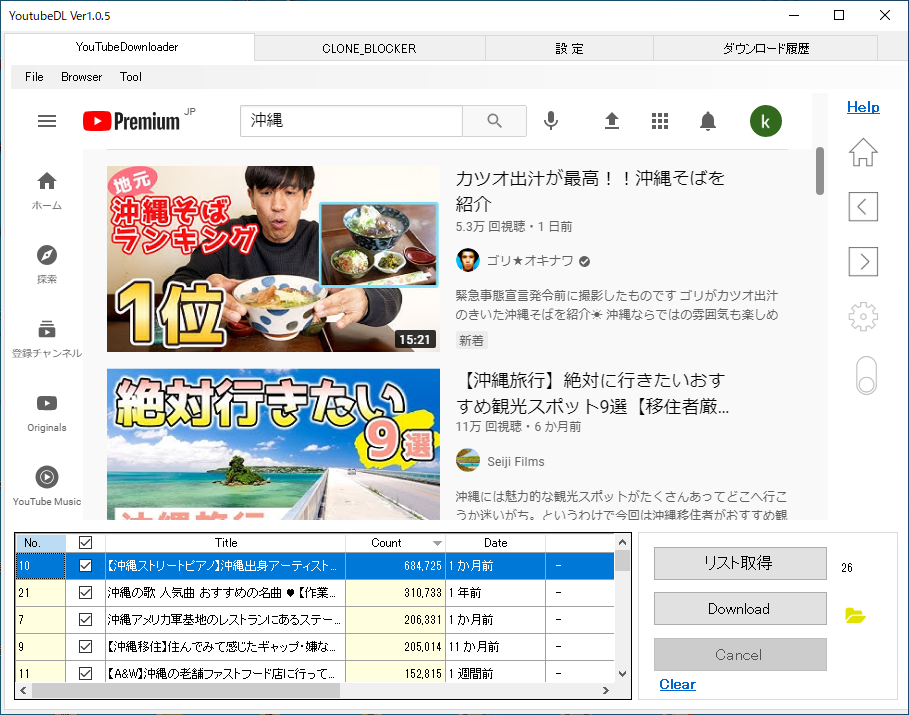Click the list's vertical scrollbar thumb
This screenshot has width=909, height=715.
coord(622,561)
